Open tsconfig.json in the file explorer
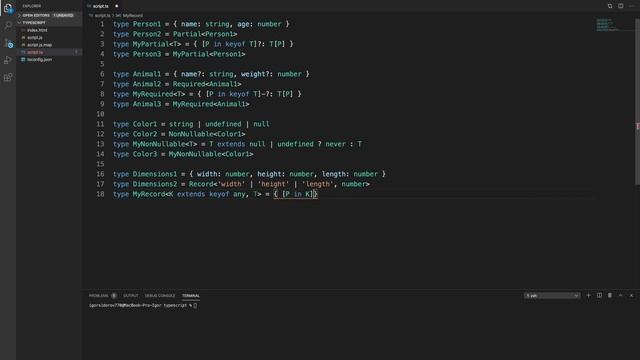640x360 pixels. 39,60
